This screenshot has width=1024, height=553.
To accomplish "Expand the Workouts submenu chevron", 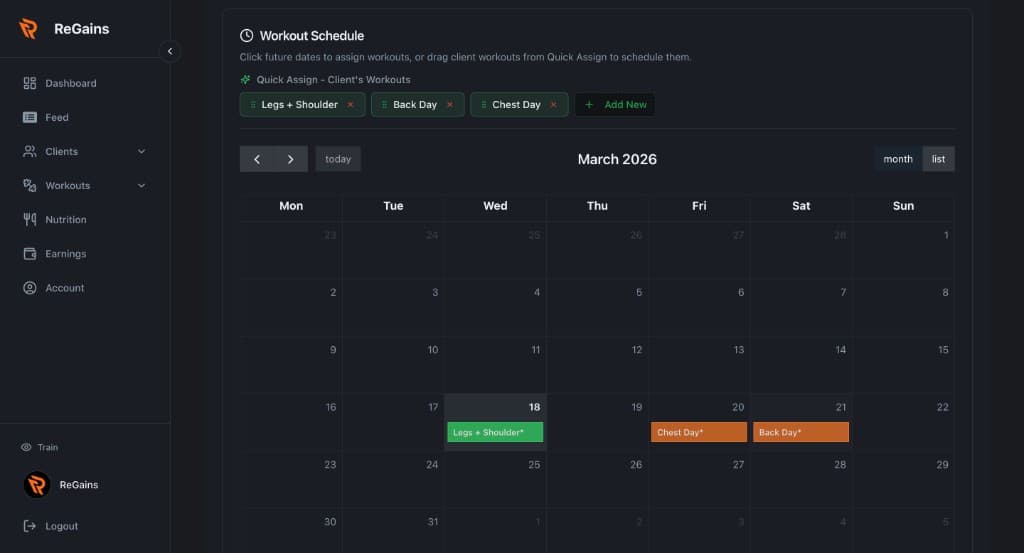I will [x=141, y=186].
